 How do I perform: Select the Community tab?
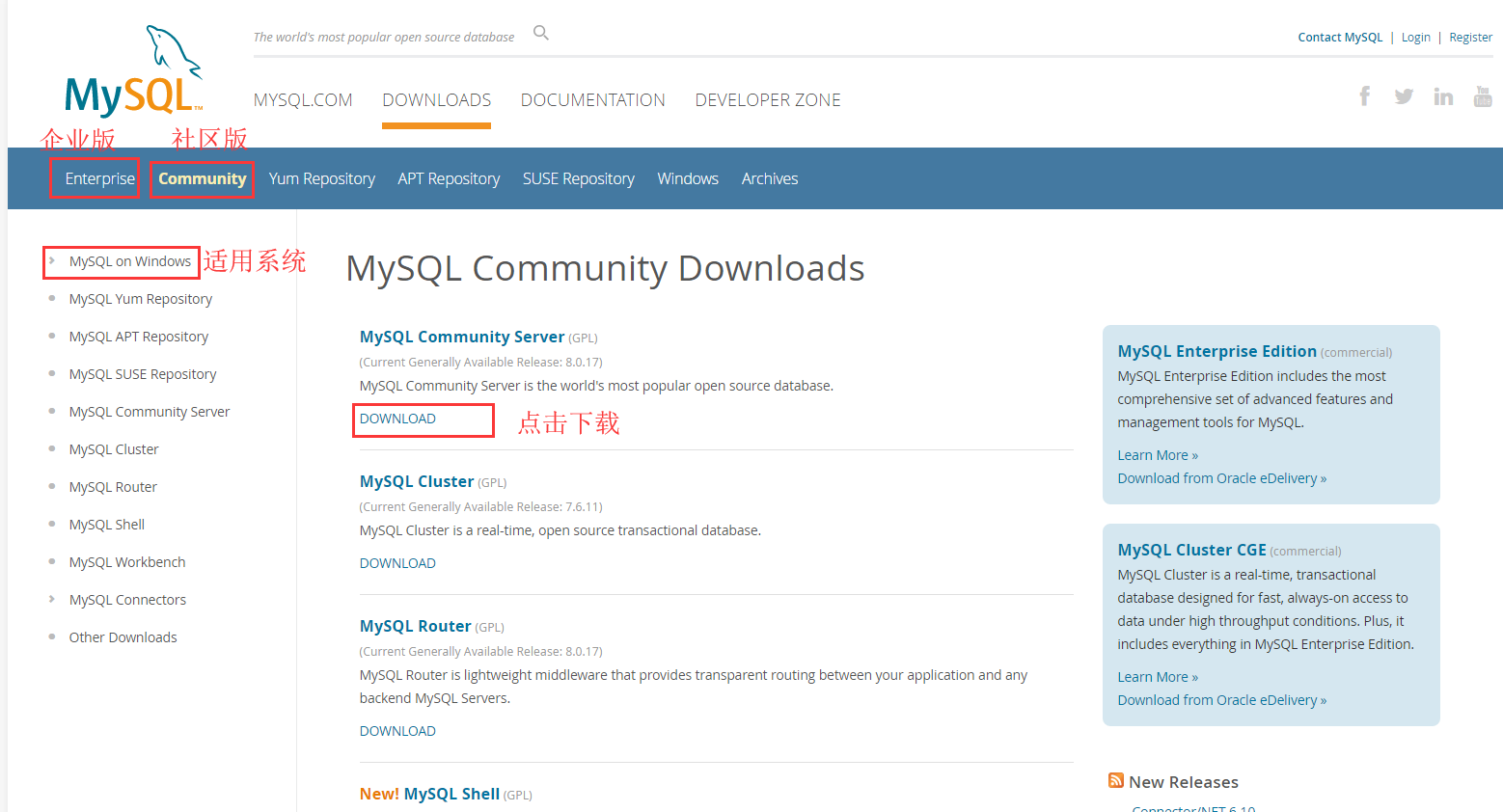(x=201, y=177)
